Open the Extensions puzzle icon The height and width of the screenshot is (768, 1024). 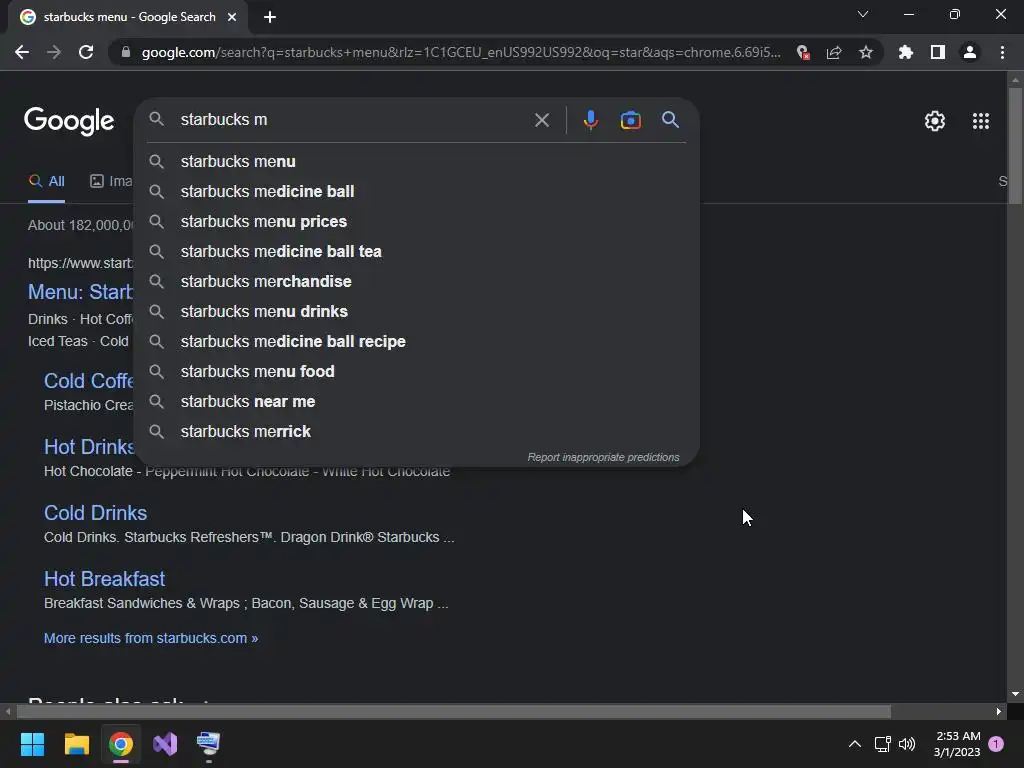(x=906, y=52)
